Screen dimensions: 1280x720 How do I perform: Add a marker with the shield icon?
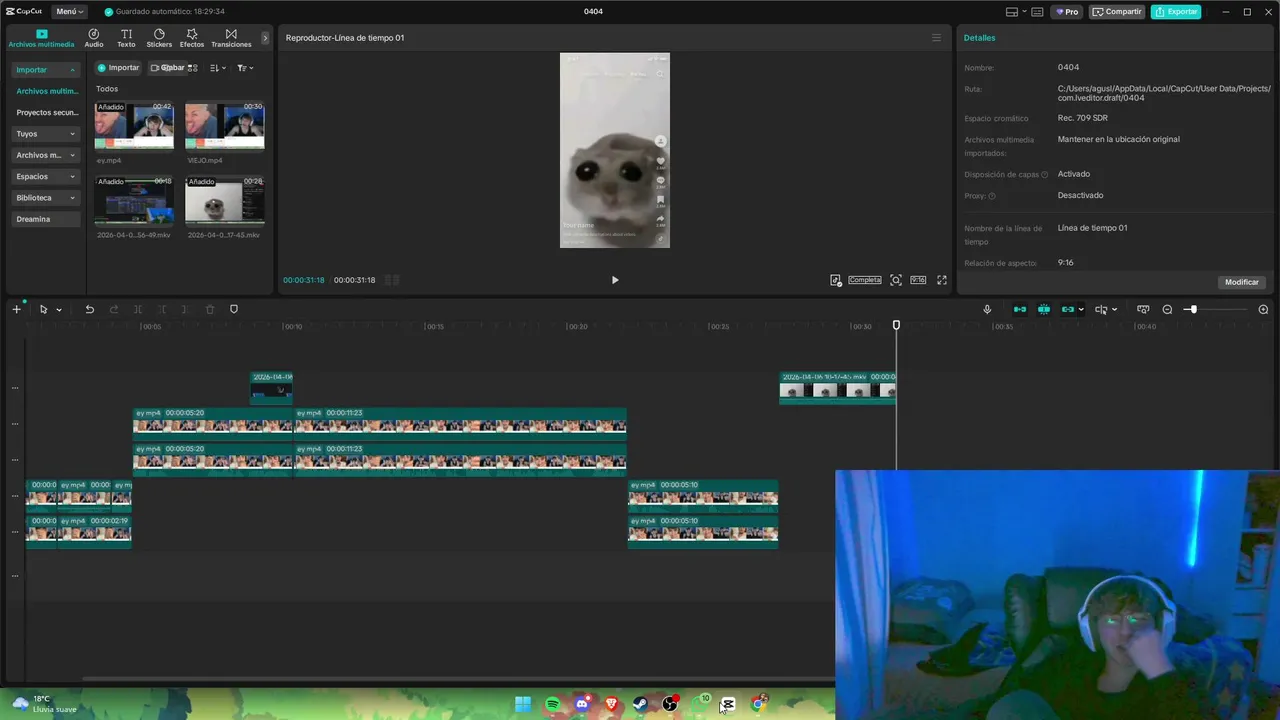click(234, 309)
